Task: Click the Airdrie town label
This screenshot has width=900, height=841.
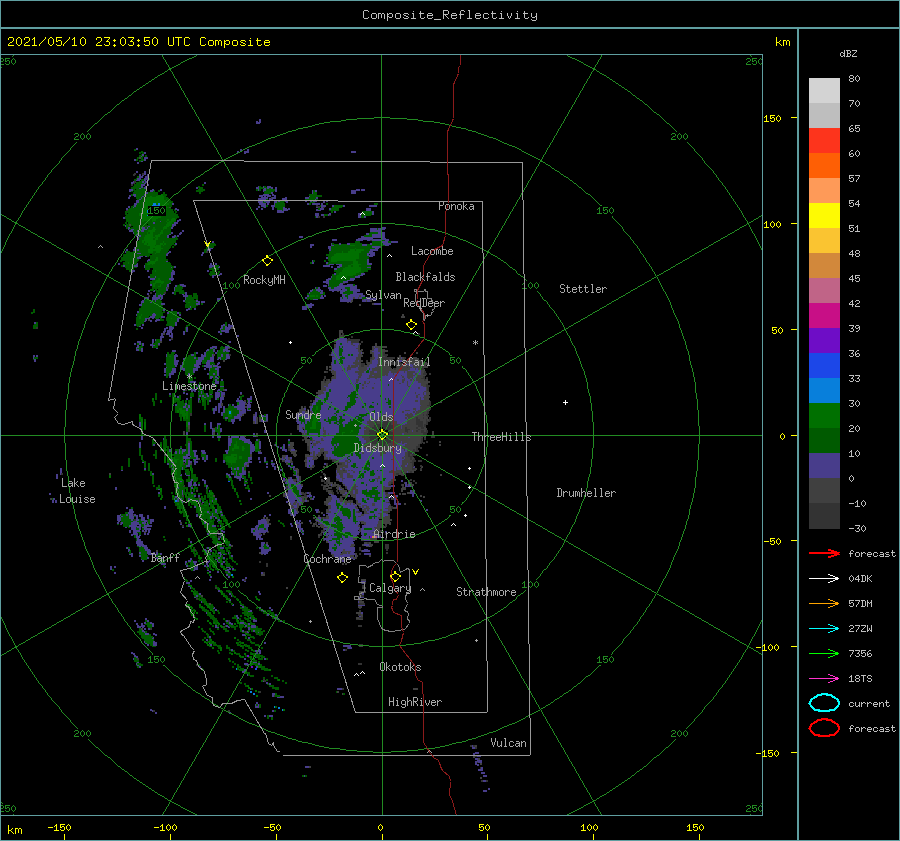Action: pos(394,534)
